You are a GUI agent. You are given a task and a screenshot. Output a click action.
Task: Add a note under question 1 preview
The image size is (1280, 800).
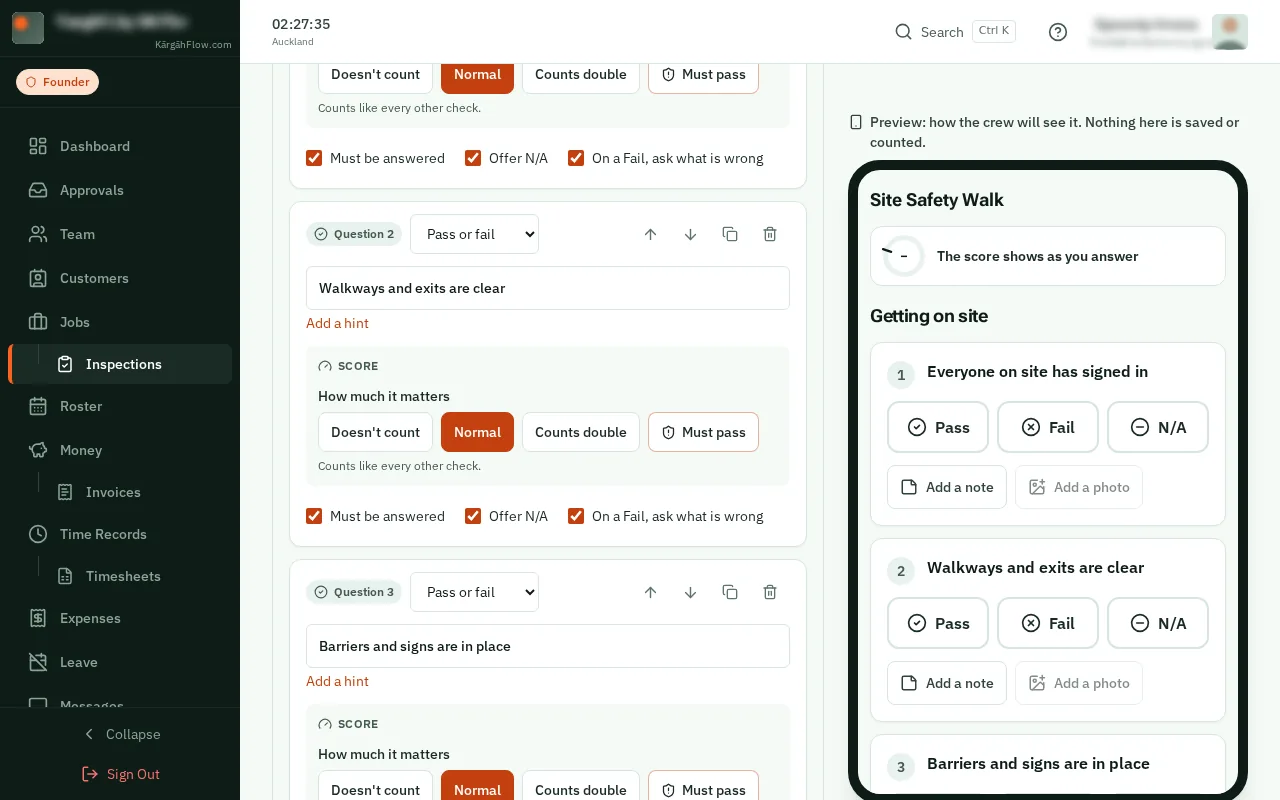(947, 487)
